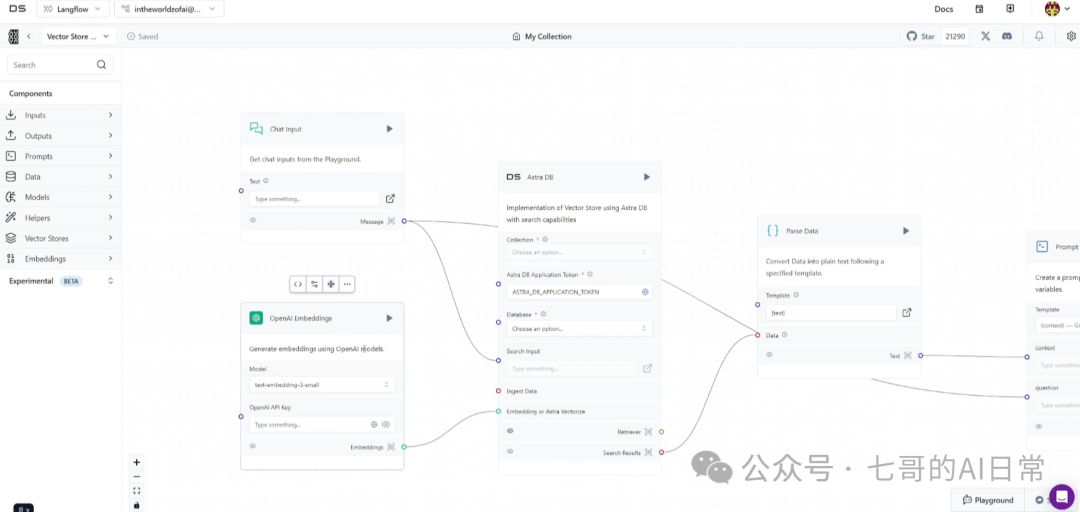Expand the Embeddings components category
Screen dimensions: 1080x512
[60, 259]
